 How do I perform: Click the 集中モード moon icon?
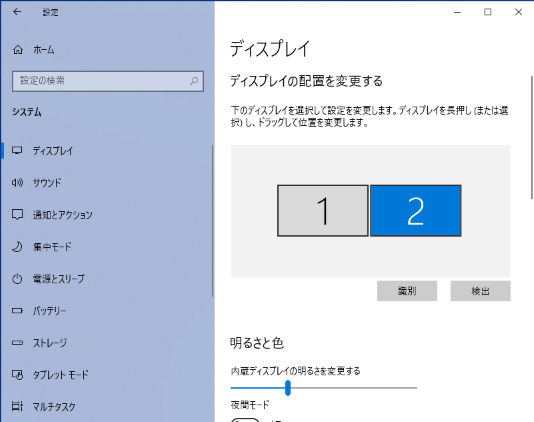click(x=17, y=246)
